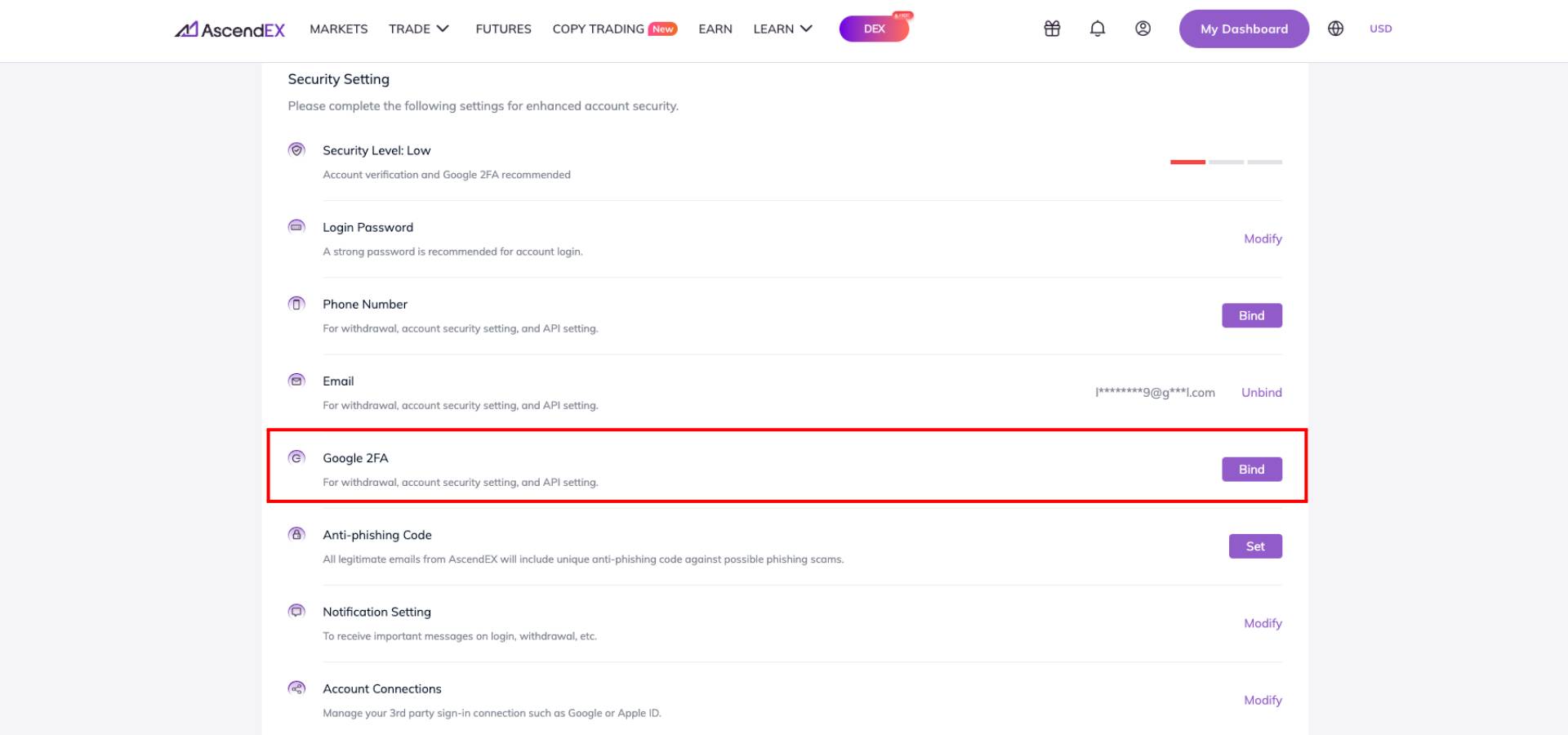The height and width of the screenshot is (735, 1568).
Task: Click the Google 2FA row icon
Action: pyautogui.click(x=296, y=457)
